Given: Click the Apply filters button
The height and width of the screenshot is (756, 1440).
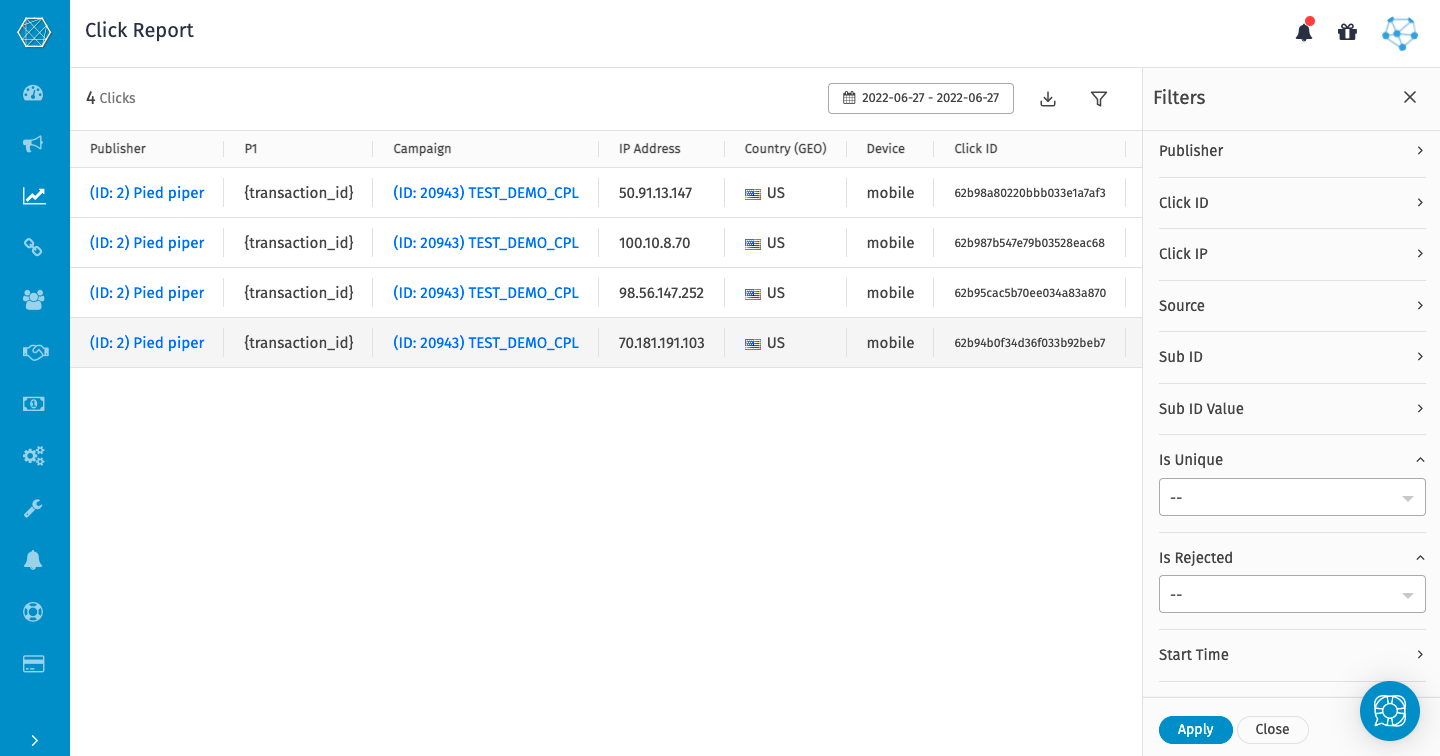Looking at the screenshot, I should pos(1195,730).
